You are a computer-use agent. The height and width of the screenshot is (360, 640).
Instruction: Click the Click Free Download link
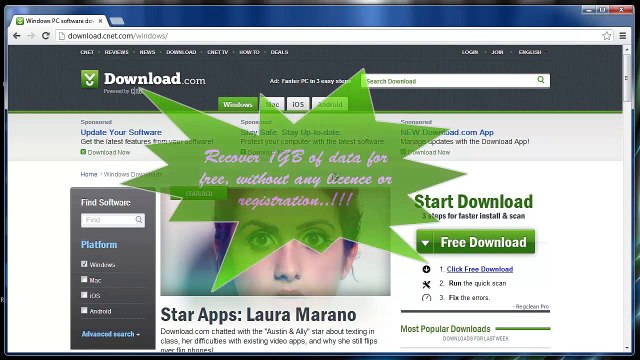coord(480,269)
